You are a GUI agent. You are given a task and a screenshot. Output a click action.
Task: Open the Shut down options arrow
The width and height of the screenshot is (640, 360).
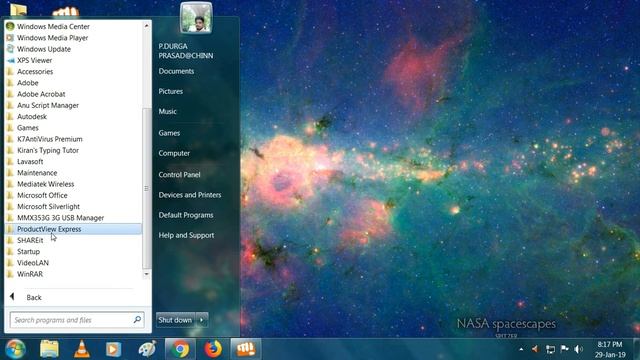pyautogui.click(x=202, y=320)
